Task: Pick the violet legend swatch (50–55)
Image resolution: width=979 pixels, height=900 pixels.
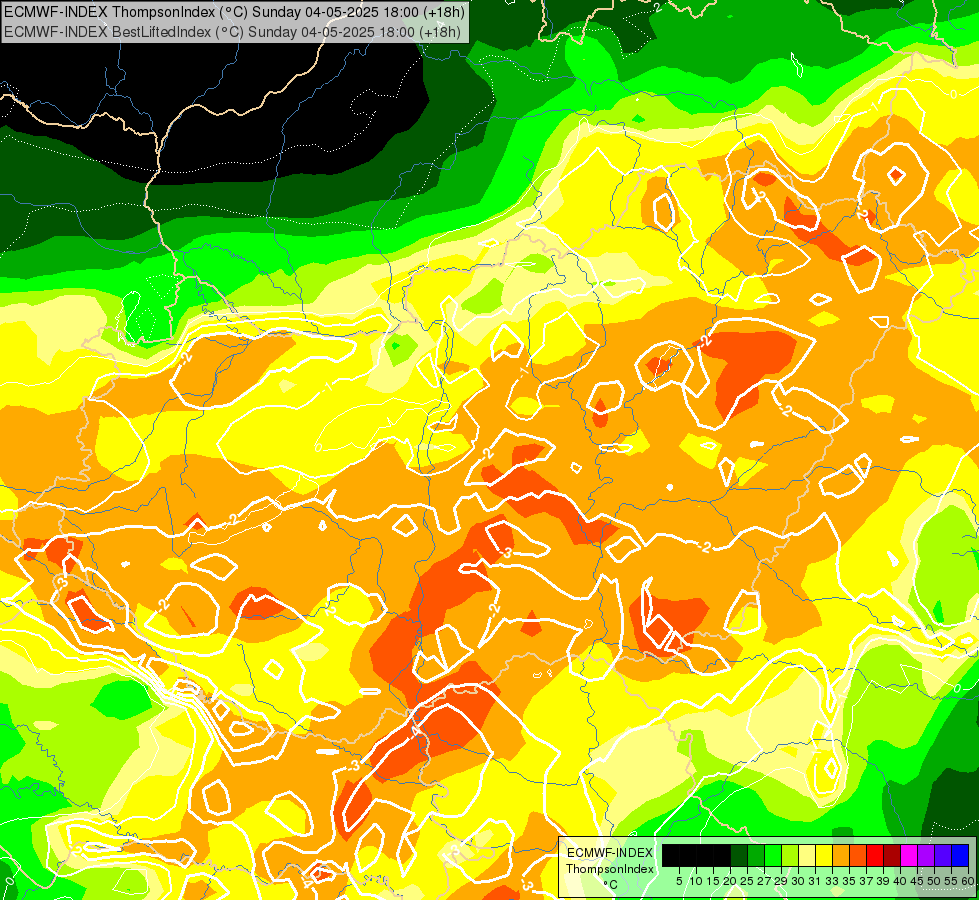Action: (943, 855)
